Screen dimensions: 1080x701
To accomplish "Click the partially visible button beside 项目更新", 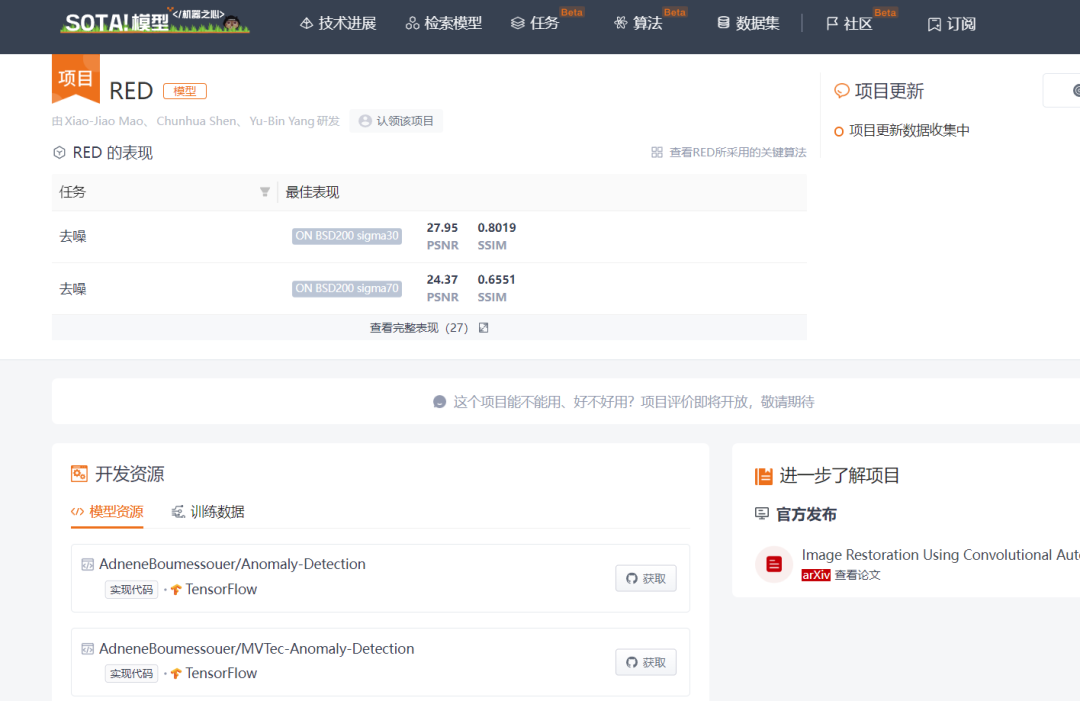I will point(1061,90).
